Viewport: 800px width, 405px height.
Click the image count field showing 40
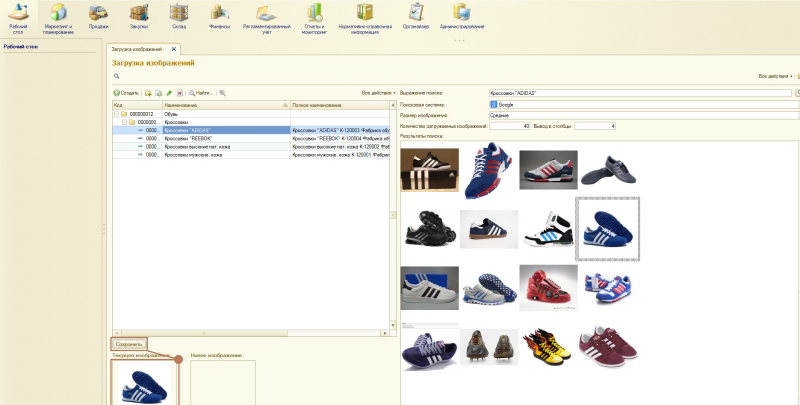point(510,125)
